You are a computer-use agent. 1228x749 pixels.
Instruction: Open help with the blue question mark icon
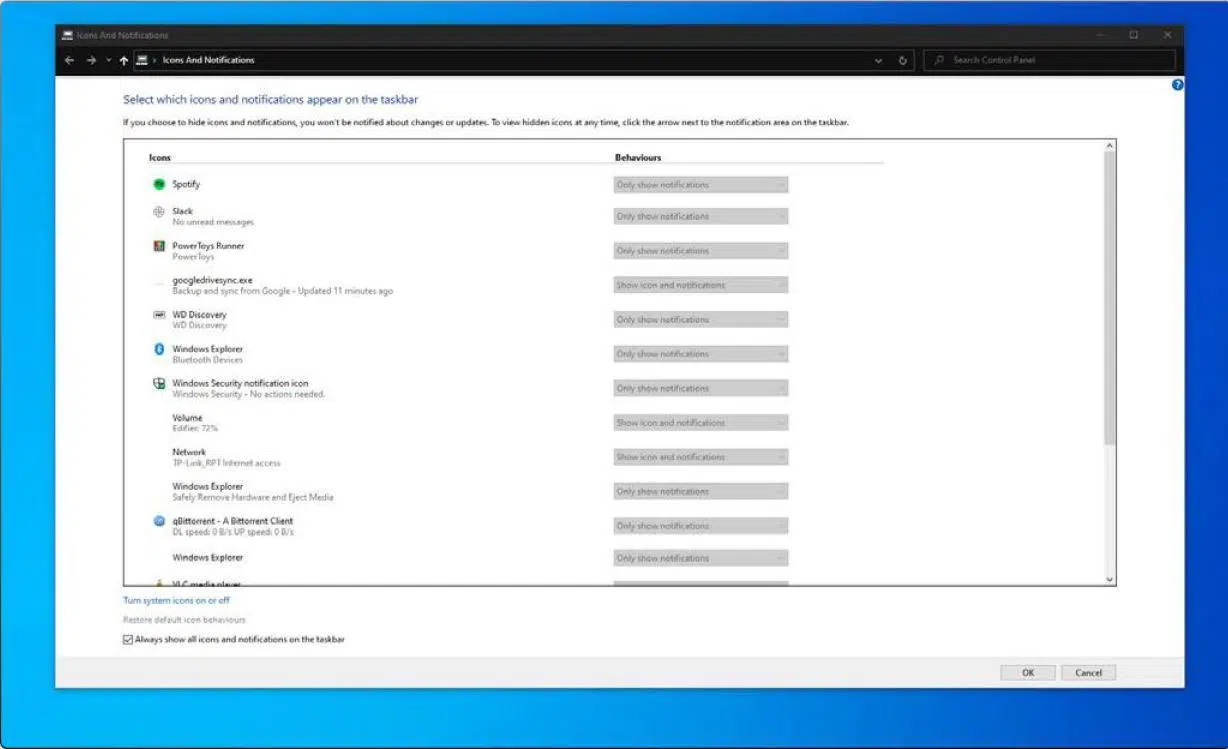click(x=1177, y=85)
